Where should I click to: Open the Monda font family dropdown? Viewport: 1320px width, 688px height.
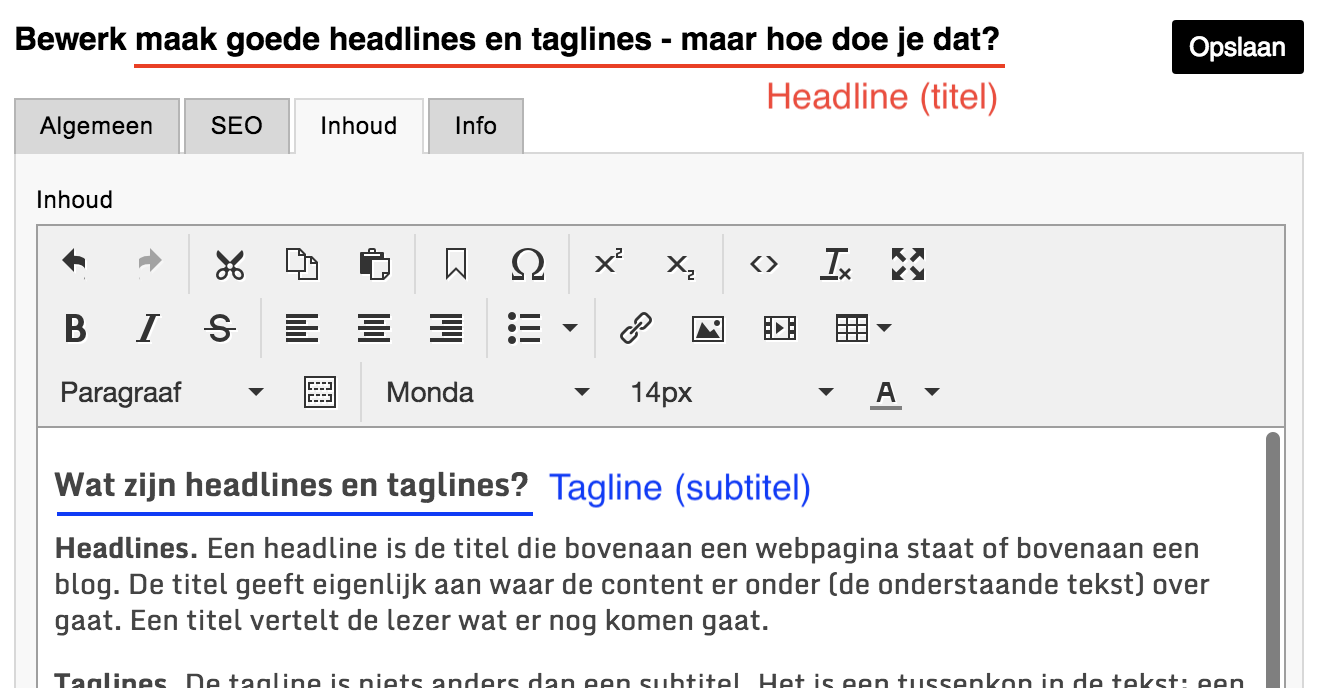coord(487,392)
